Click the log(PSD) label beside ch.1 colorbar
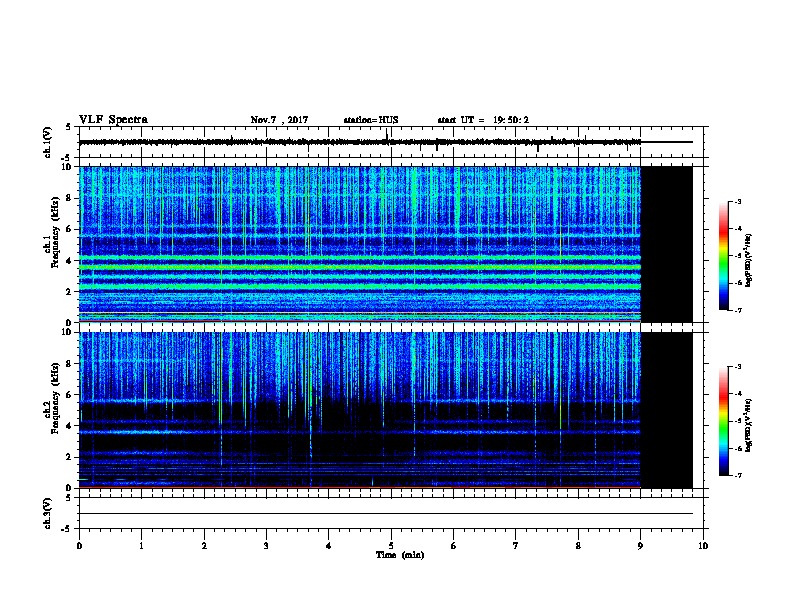792x612 pixels. pyautogui.click(x=749, y=260)
